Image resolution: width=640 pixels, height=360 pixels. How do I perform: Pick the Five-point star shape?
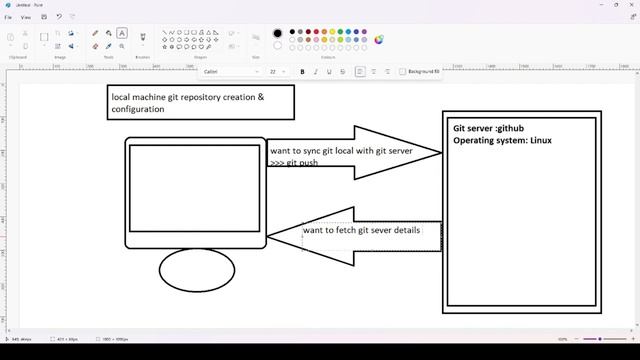tap(164, 47)
